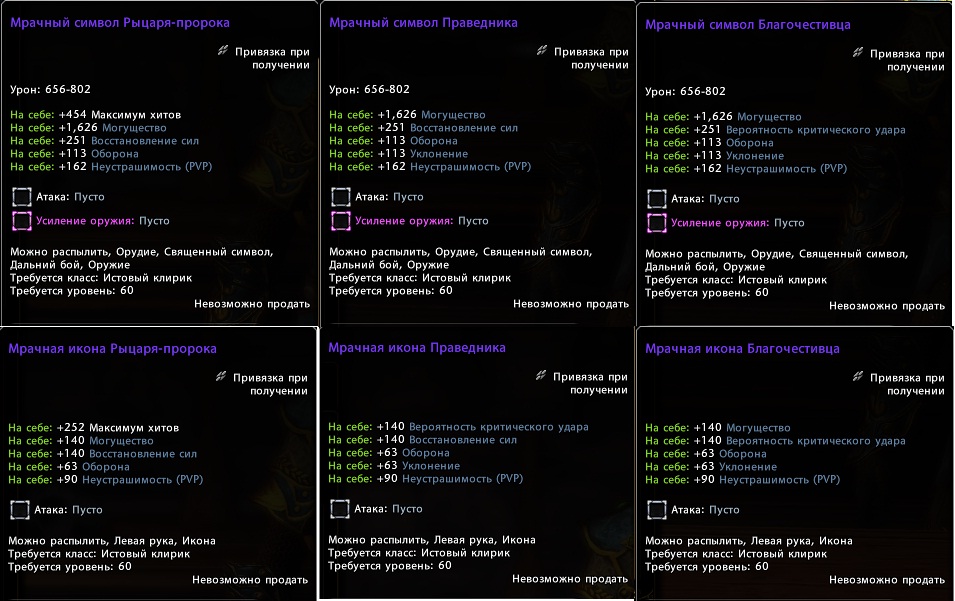Image resolution: width=955 pixels, height=601 pixels.
Task: Click empty Атака slot in Мрачная икона Рыцаря-пророка
Action: [19, 509]
